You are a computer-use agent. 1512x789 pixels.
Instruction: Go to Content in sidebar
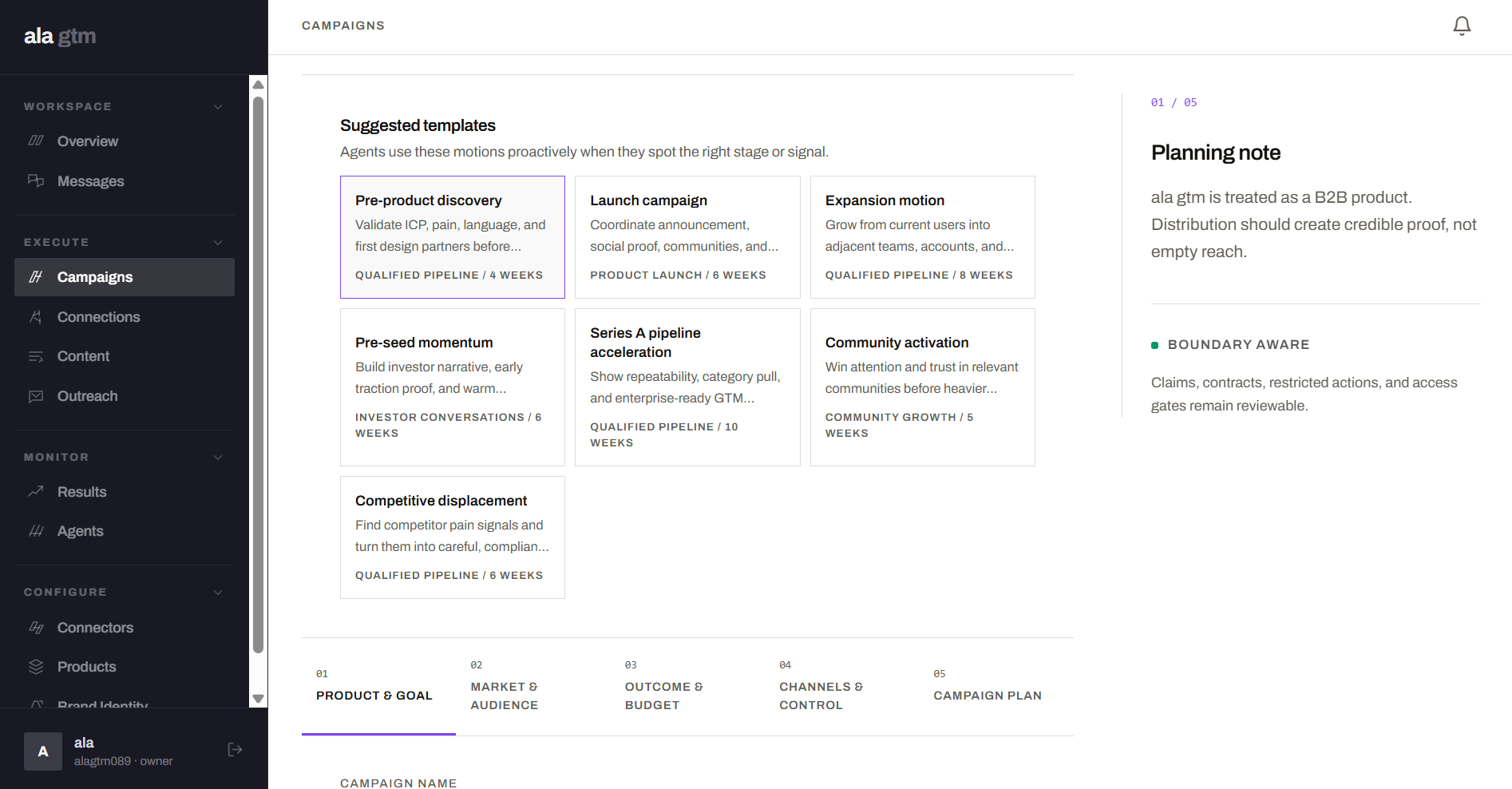click(x=125, y=356)
